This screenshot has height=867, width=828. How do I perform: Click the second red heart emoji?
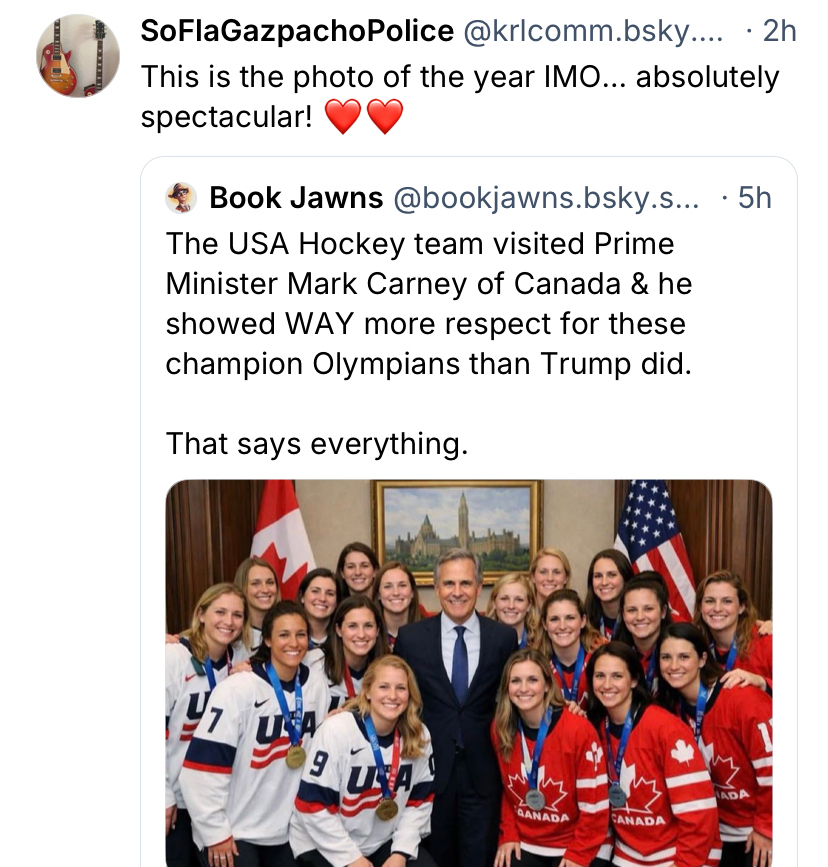[385, 118]
